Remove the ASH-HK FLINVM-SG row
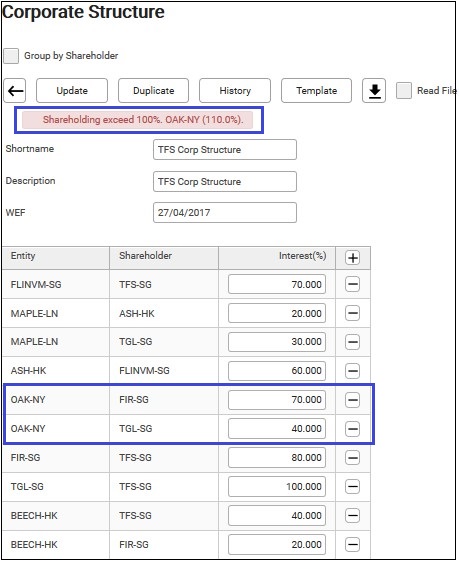 coord(353,371)
